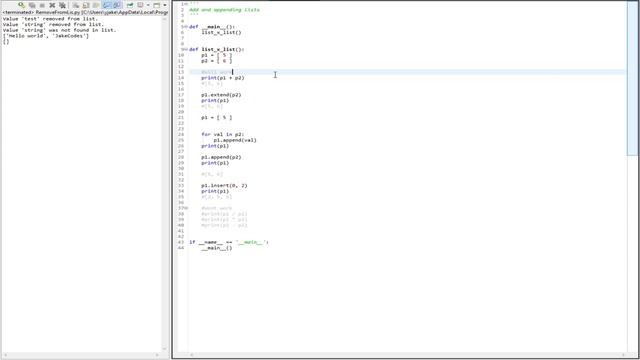Click the green Pin Console icon
640x360 pixels.
129,5
